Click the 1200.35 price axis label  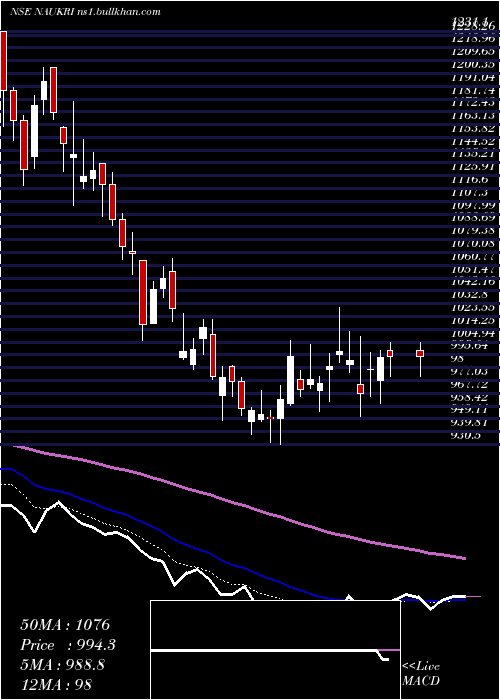click(x=472, y=64)
